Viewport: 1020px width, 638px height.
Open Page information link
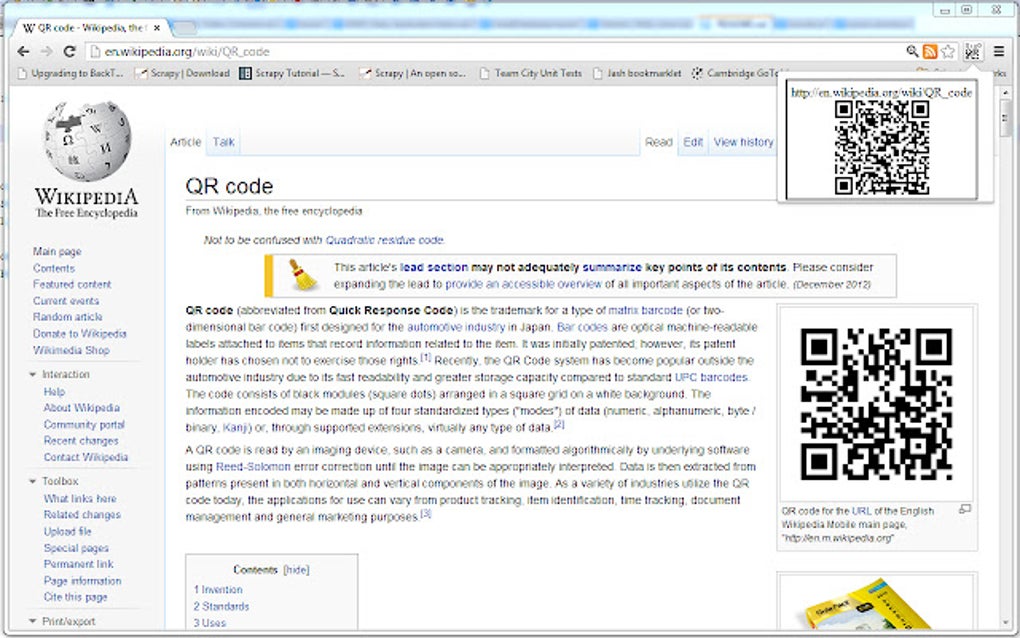pyautogui.click(x=83, y=581)
